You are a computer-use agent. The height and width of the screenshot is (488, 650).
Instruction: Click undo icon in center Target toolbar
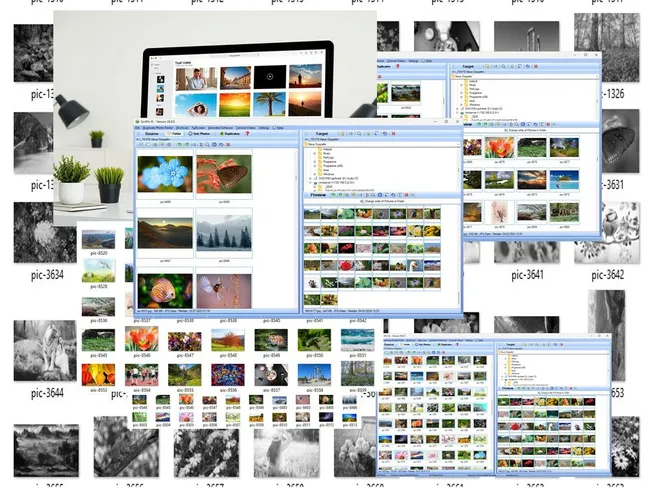[385, 134]
